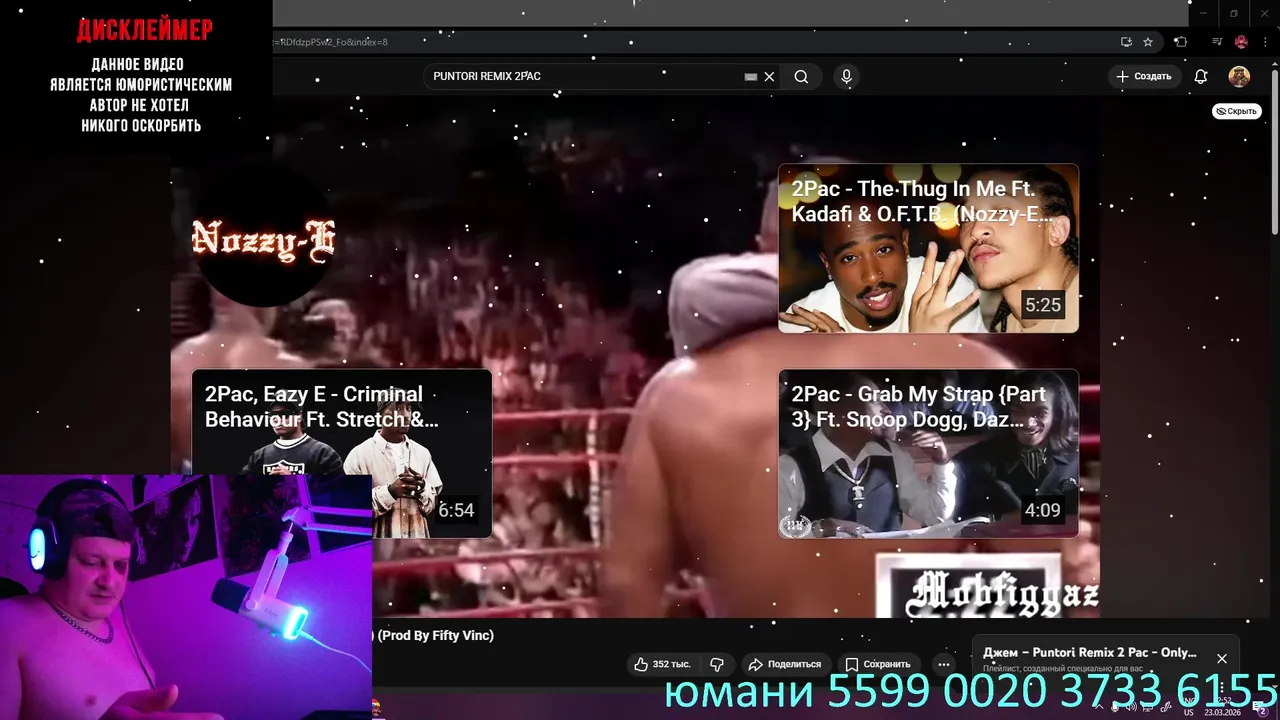The height and width of the screenshot is (720, 1280).
Task: Click the (Prod By Fifty Vinc) video title text
Action: pyautogui.click(x=435, y=635)
